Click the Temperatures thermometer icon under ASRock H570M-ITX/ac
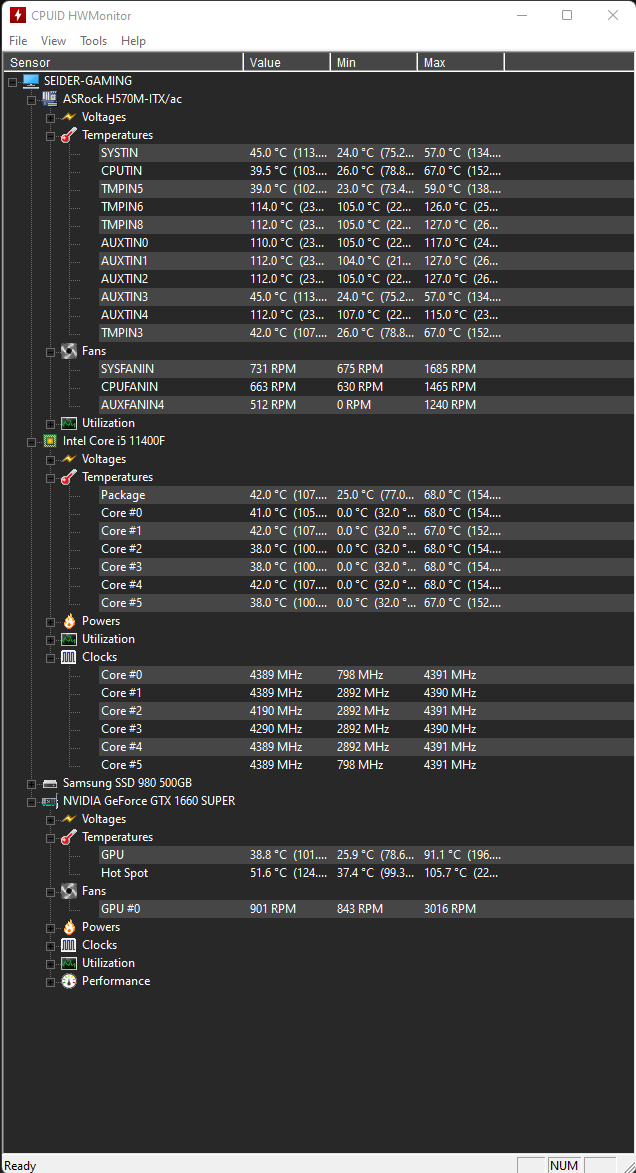This screenshot has width=636, height=1173. pyautogui.click(x=67, y=134)
